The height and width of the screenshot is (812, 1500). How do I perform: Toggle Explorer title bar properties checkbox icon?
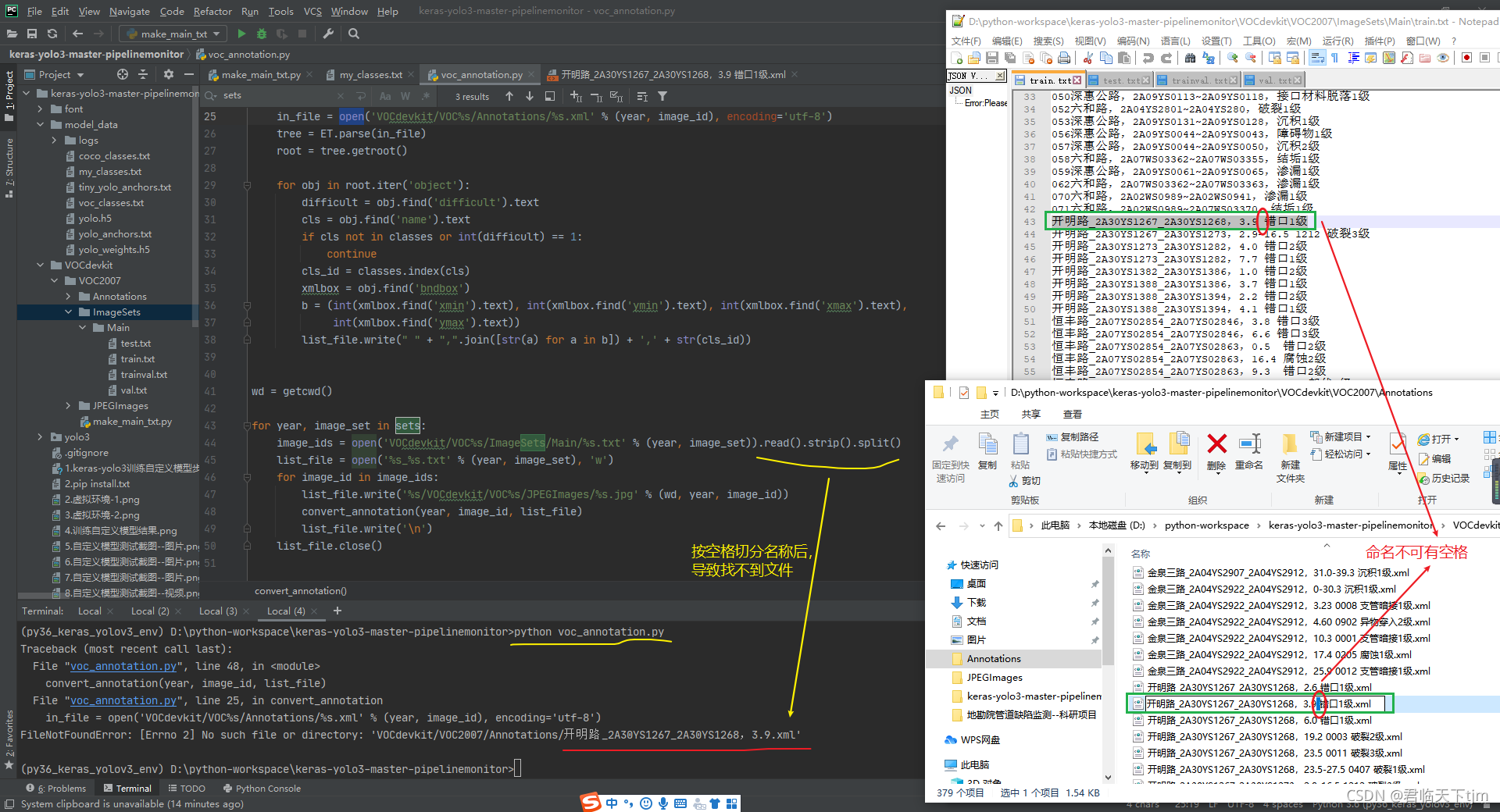(964, 393)
